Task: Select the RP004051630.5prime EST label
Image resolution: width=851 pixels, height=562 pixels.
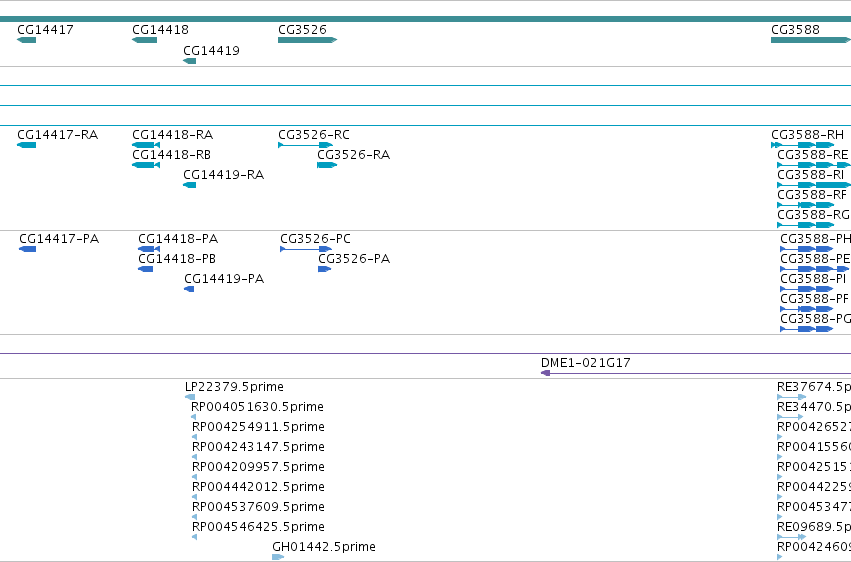Action: [257, 407]
